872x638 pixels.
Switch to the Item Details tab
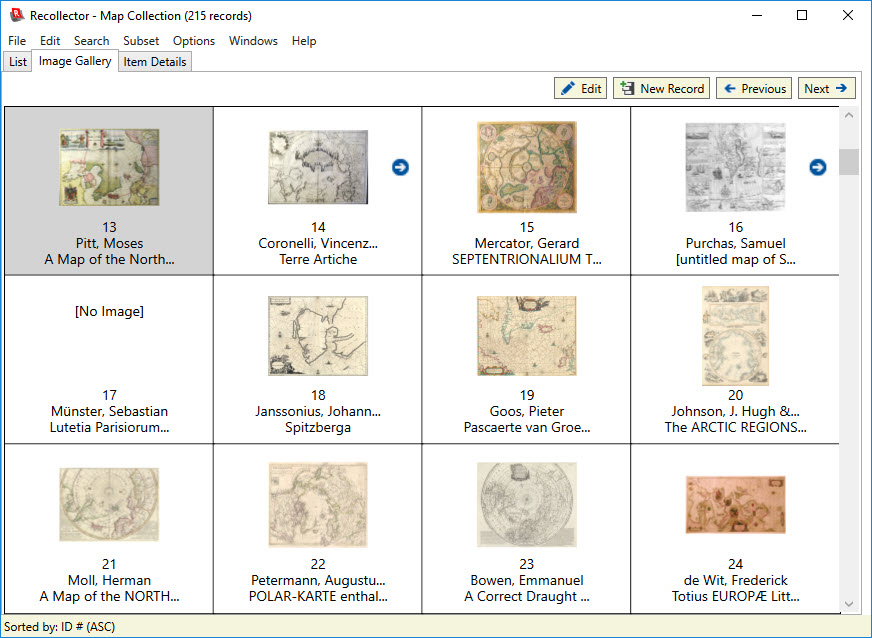tap(155, 62)
